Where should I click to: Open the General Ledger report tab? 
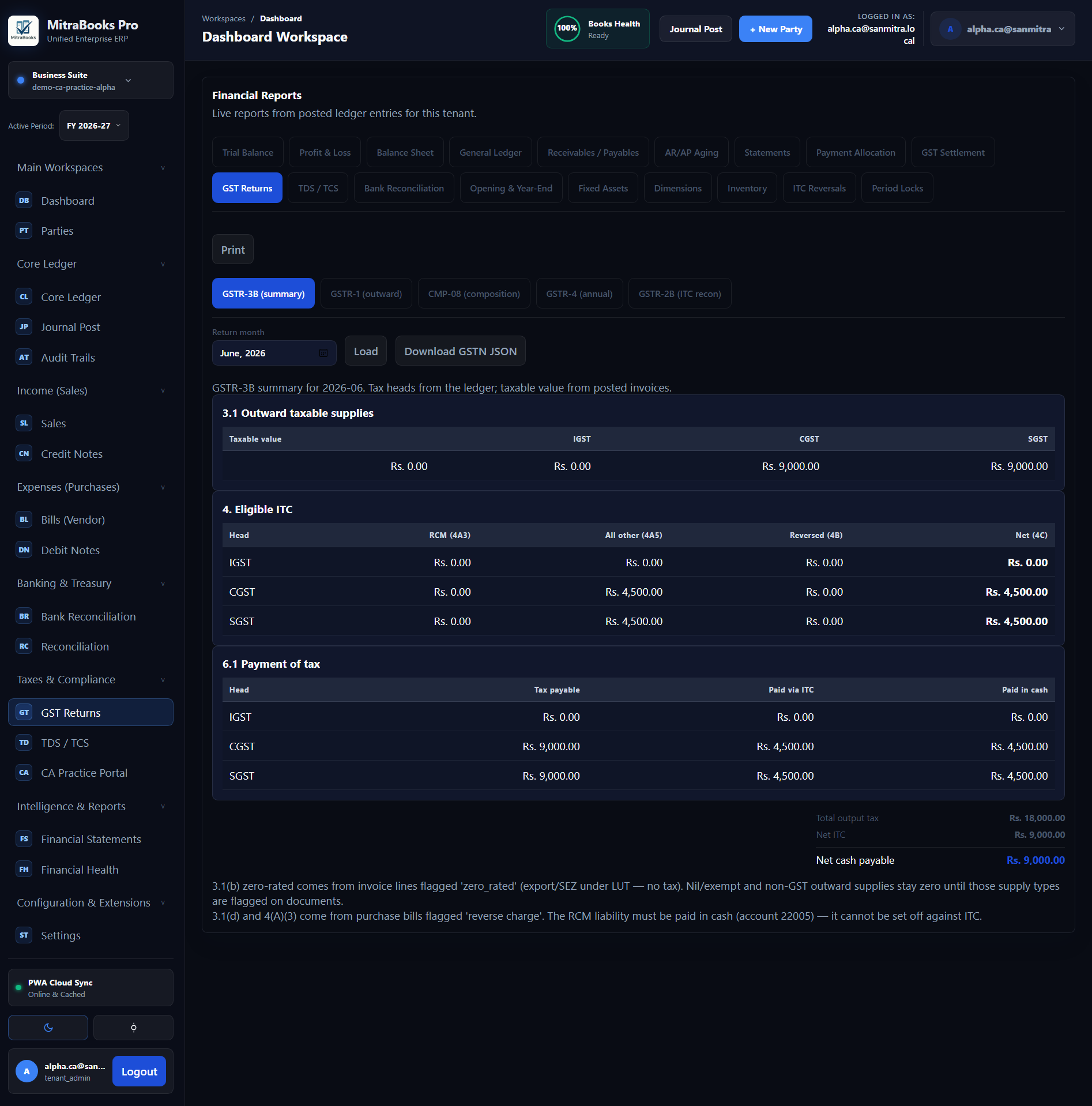pos(490,152)
